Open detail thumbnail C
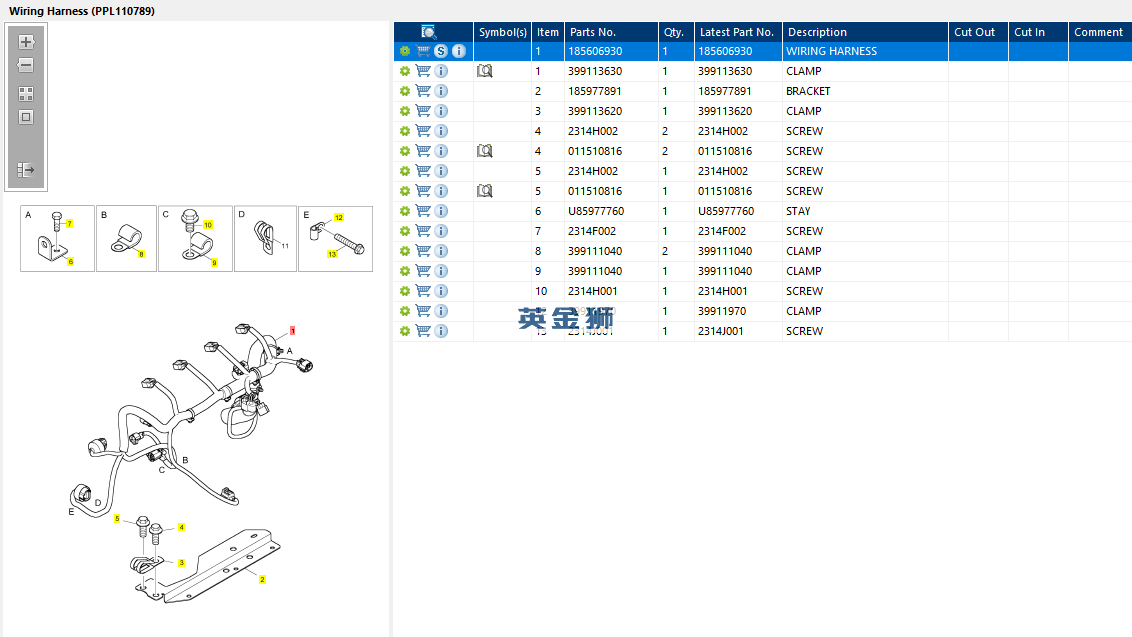Viewport: 1132px width, 637px height. (x=196, y=238)
